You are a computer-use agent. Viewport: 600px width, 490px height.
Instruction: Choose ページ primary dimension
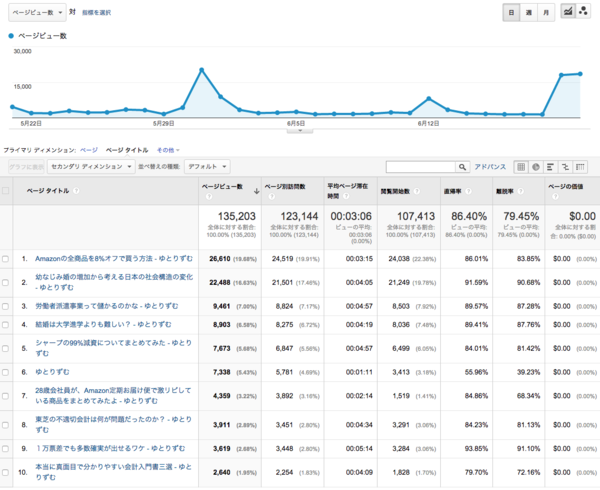89,150
